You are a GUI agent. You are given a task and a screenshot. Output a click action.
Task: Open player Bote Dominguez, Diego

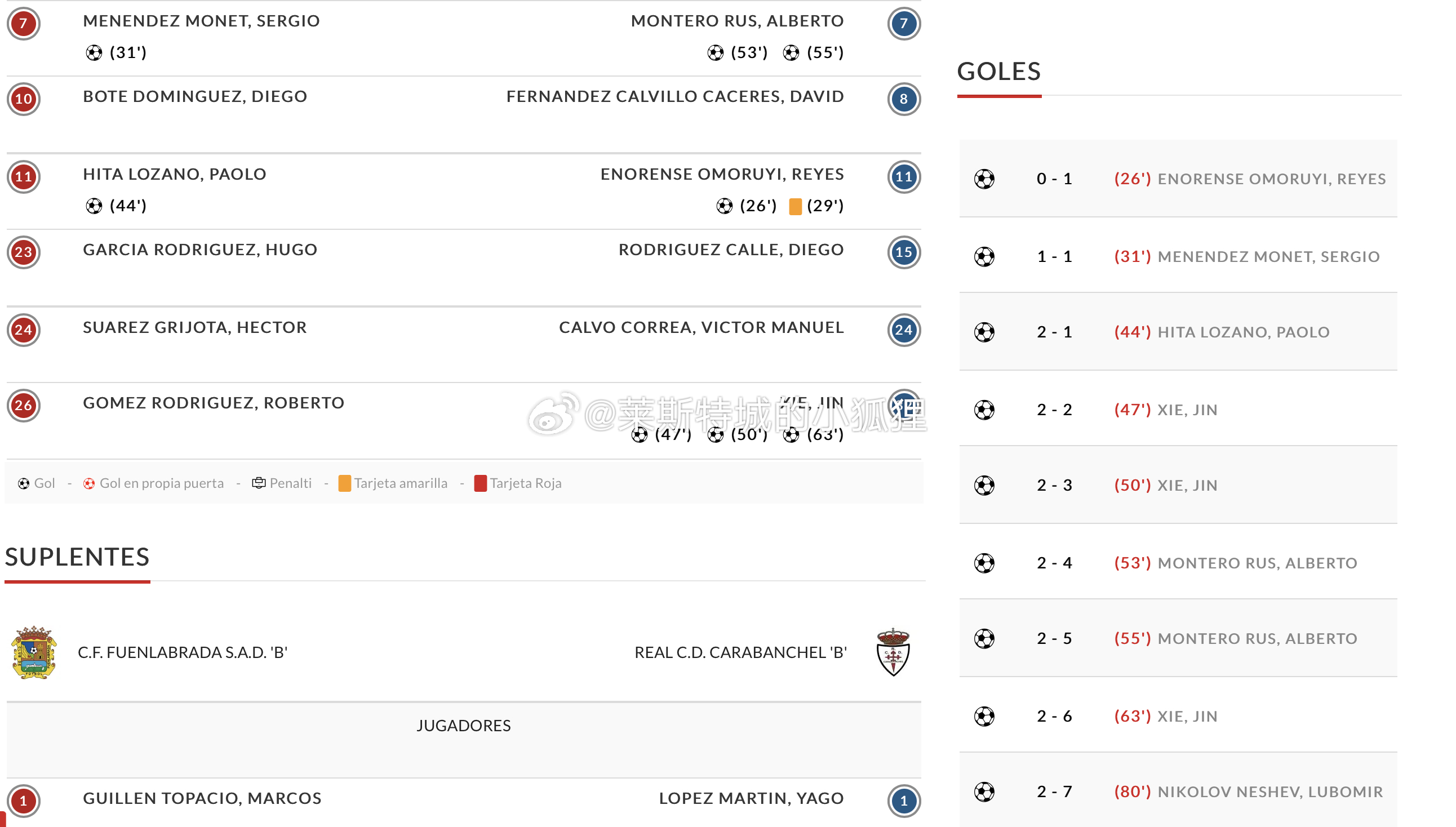coord(195,96)
